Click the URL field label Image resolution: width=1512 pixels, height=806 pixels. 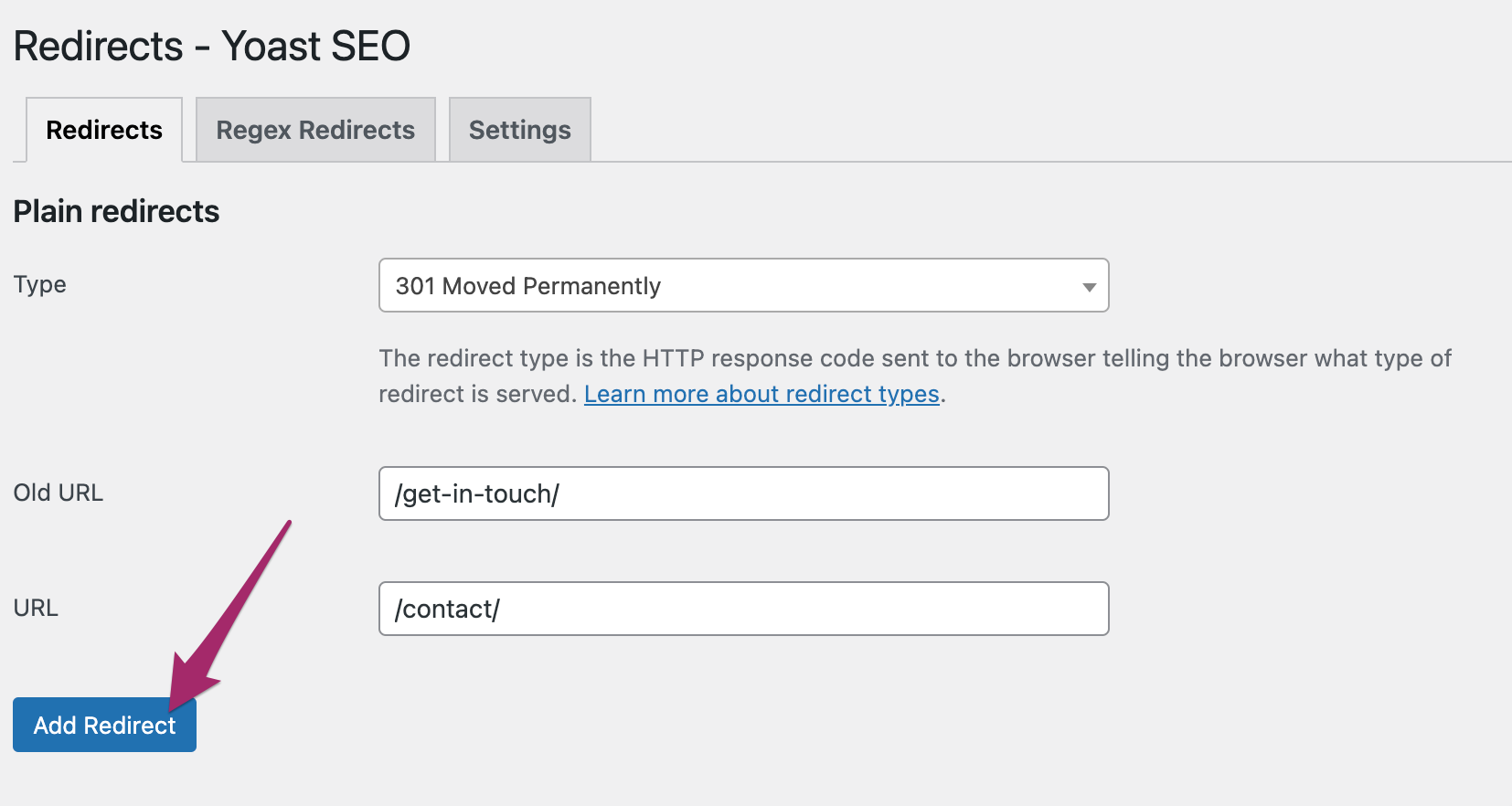[x=36, y=608]
